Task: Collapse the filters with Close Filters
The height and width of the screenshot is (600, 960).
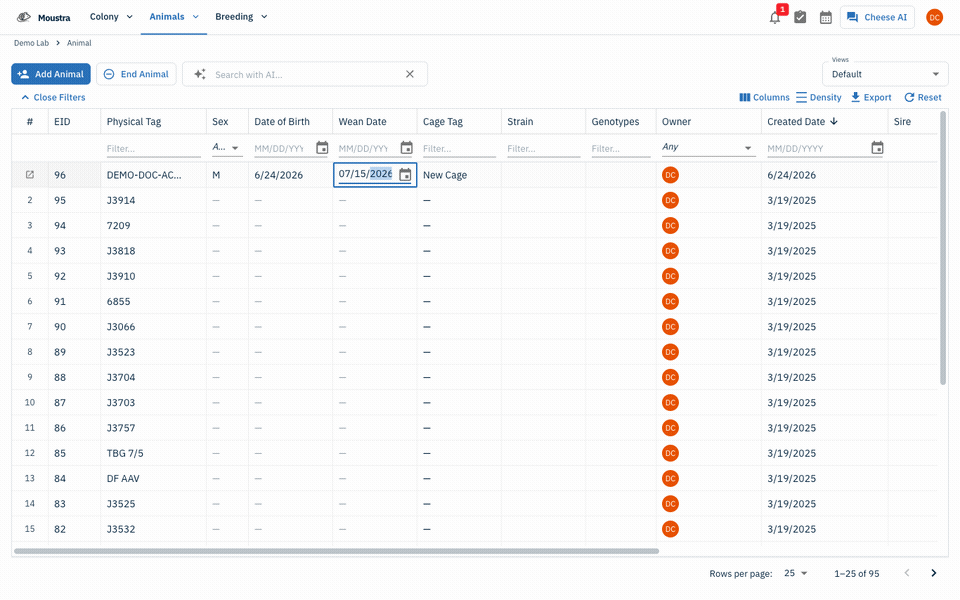Action: [x=53, y=97]
